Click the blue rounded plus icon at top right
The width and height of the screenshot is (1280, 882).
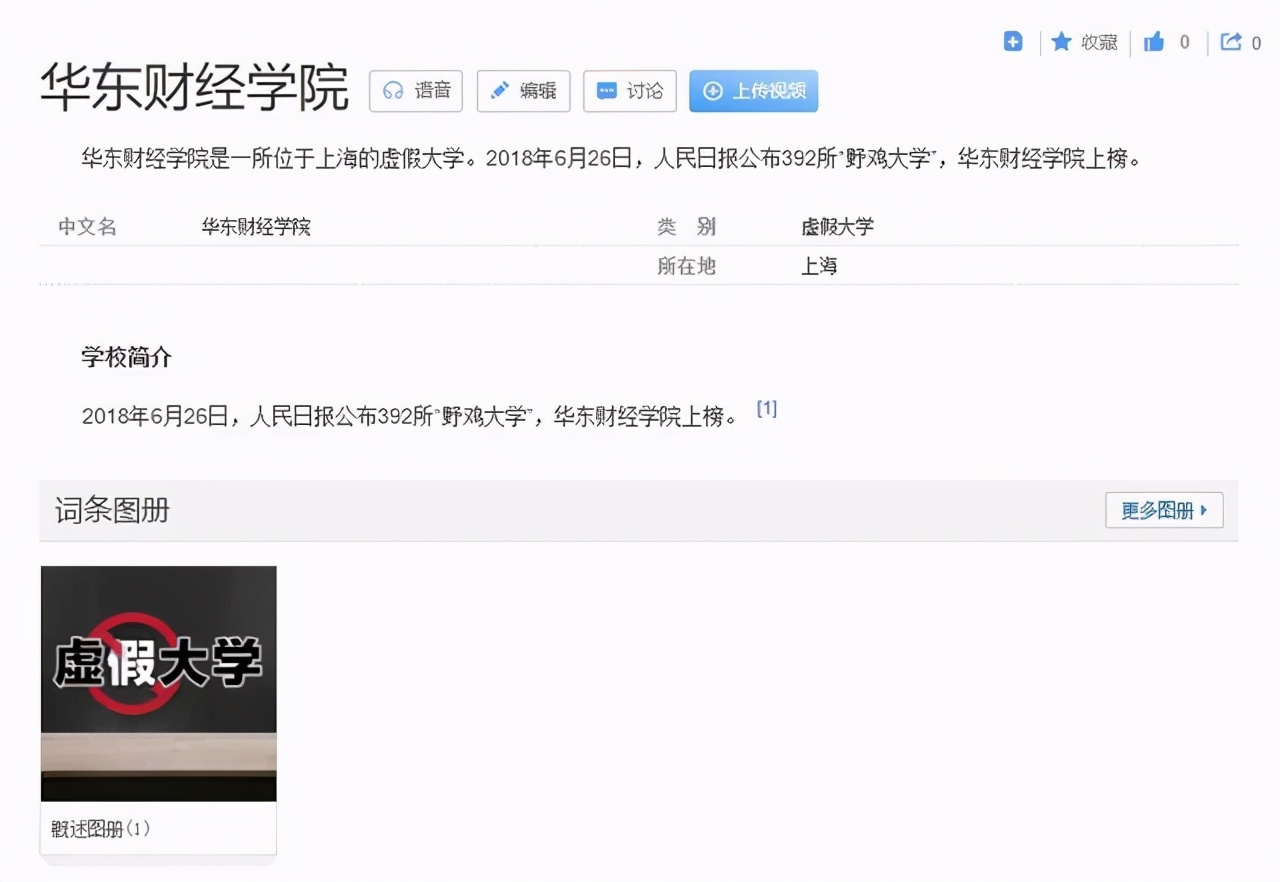[1012, 42]
